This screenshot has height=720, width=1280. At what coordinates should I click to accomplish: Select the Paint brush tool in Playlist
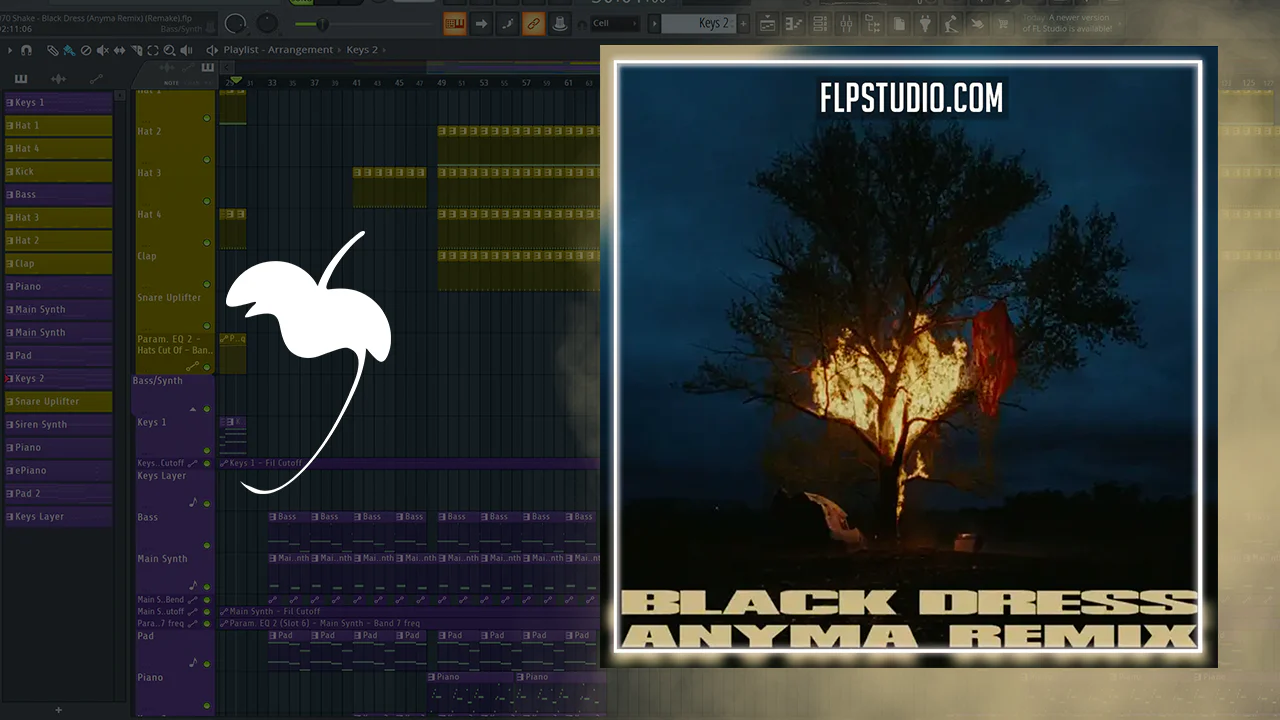[x=68, y=50]
